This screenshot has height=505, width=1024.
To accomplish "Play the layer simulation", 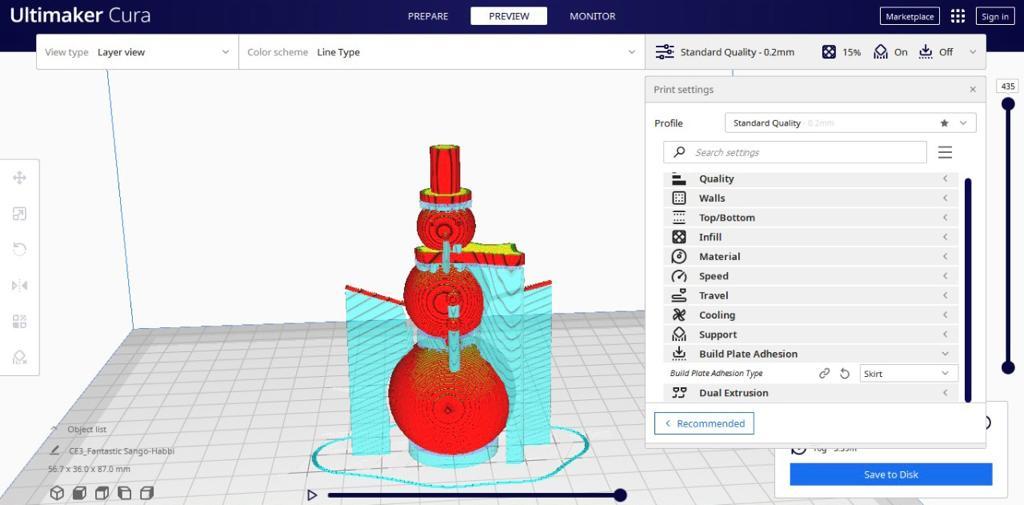I will click(x=312, y=495).
